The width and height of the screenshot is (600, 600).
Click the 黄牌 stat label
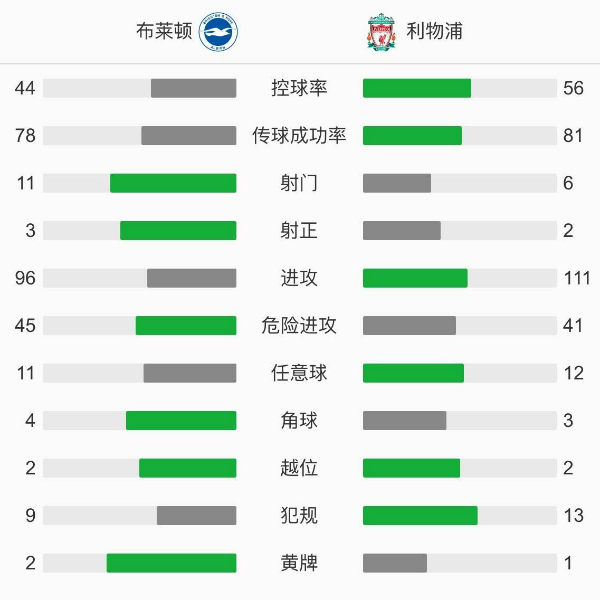[x=299, y=563]
